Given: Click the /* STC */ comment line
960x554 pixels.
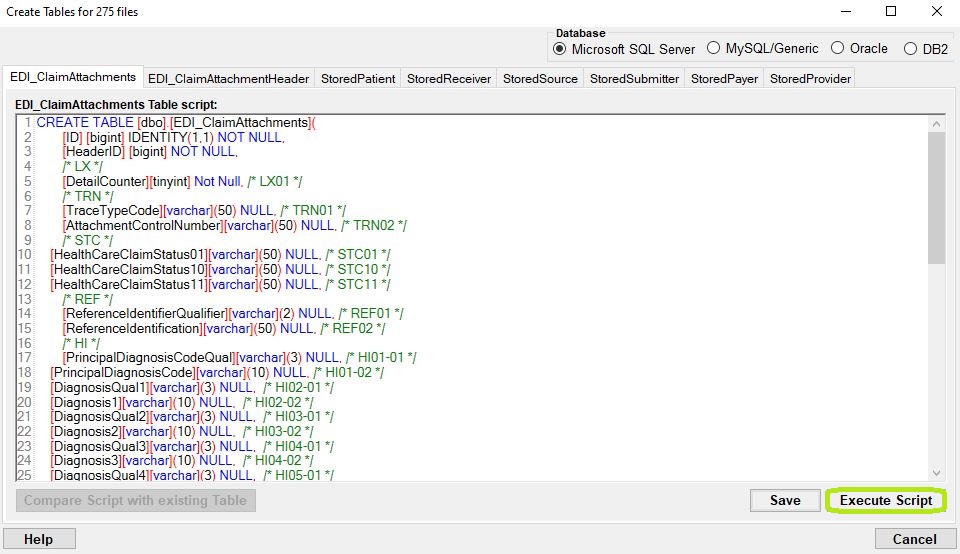Looking at the screenshot, I should coord(88,240).
